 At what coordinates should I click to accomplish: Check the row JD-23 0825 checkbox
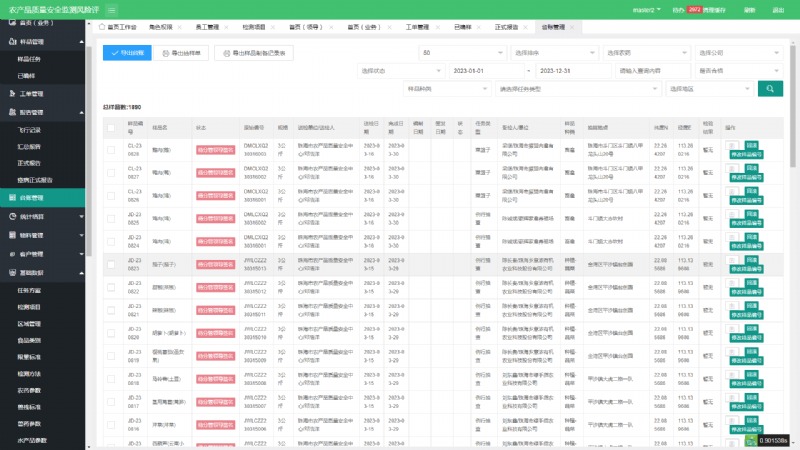pyautogui.click(x=111, y=219)
